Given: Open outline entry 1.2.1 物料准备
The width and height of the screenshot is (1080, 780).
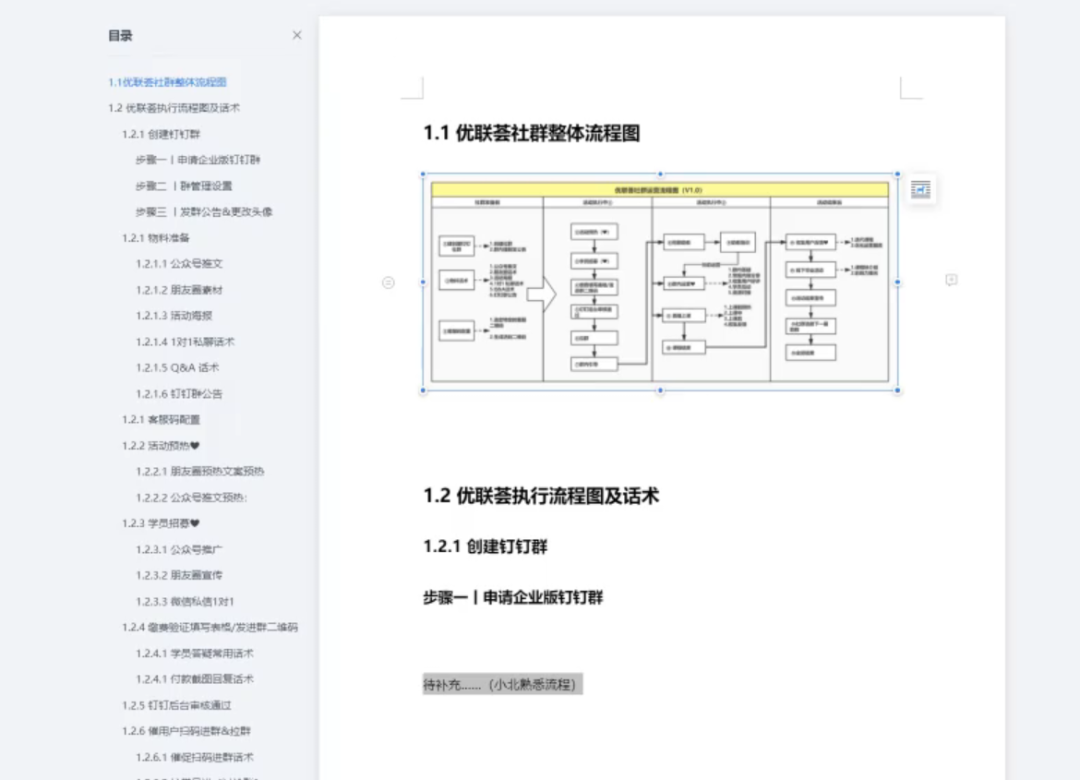Looking at the screenshot, I should (x=156, y=238).
